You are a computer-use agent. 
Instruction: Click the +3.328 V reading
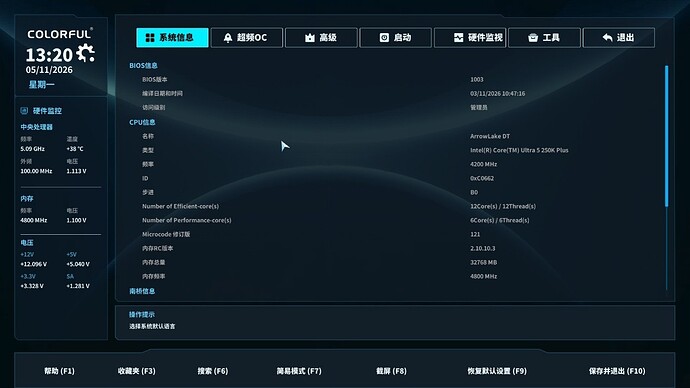point(32,286)
